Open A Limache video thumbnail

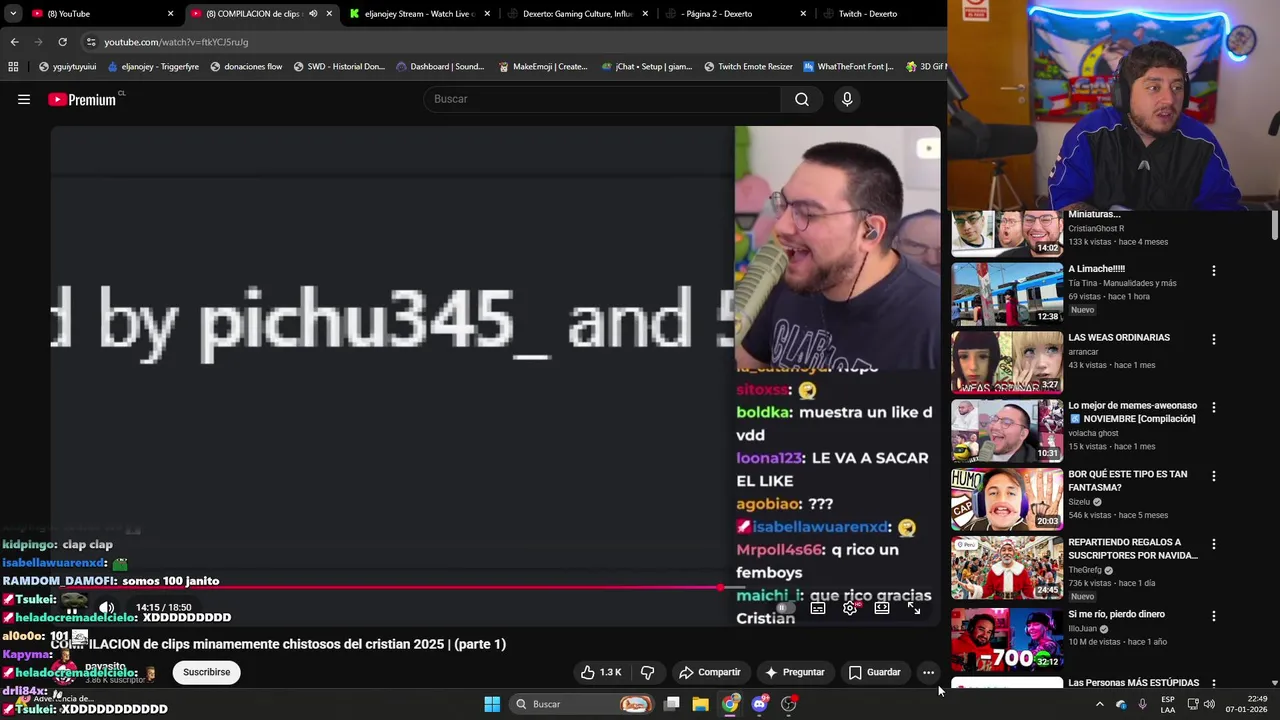point(1007,294)
